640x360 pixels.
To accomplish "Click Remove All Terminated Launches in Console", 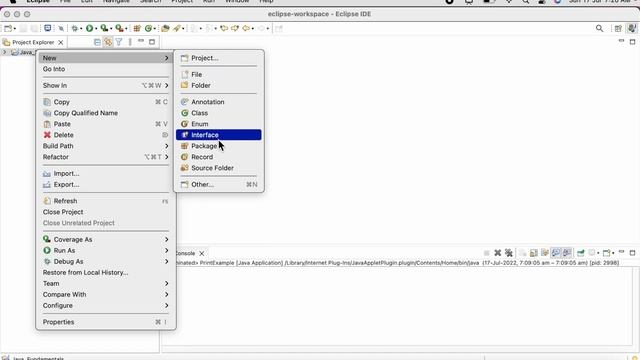I will click(509, 253).
